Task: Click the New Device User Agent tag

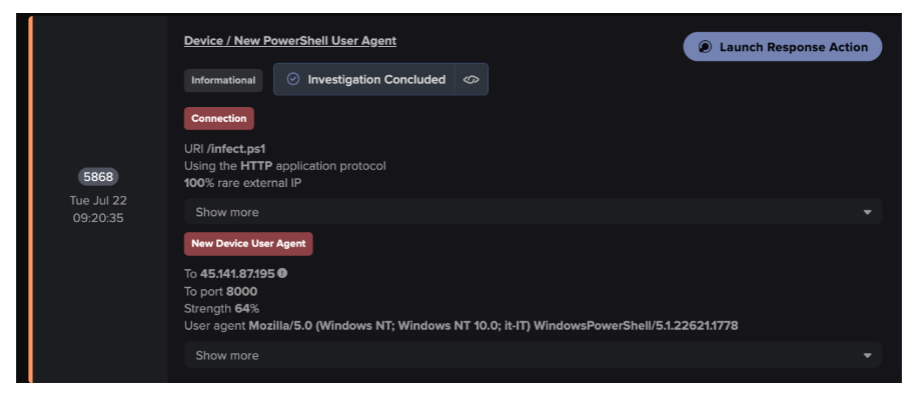Action: [248, 244]
